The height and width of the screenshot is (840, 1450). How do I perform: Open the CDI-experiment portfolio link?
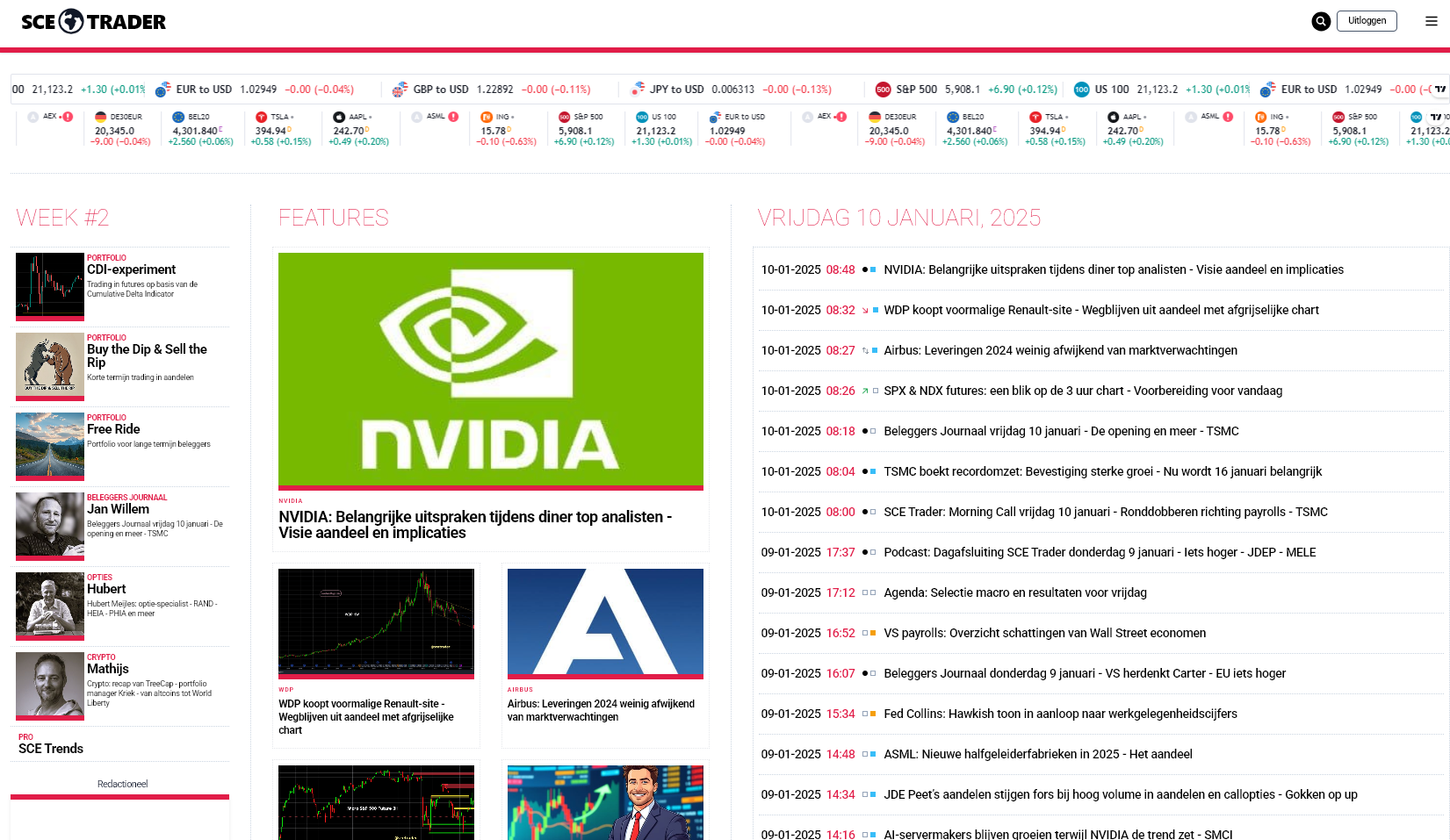click(x=131, y=269)
